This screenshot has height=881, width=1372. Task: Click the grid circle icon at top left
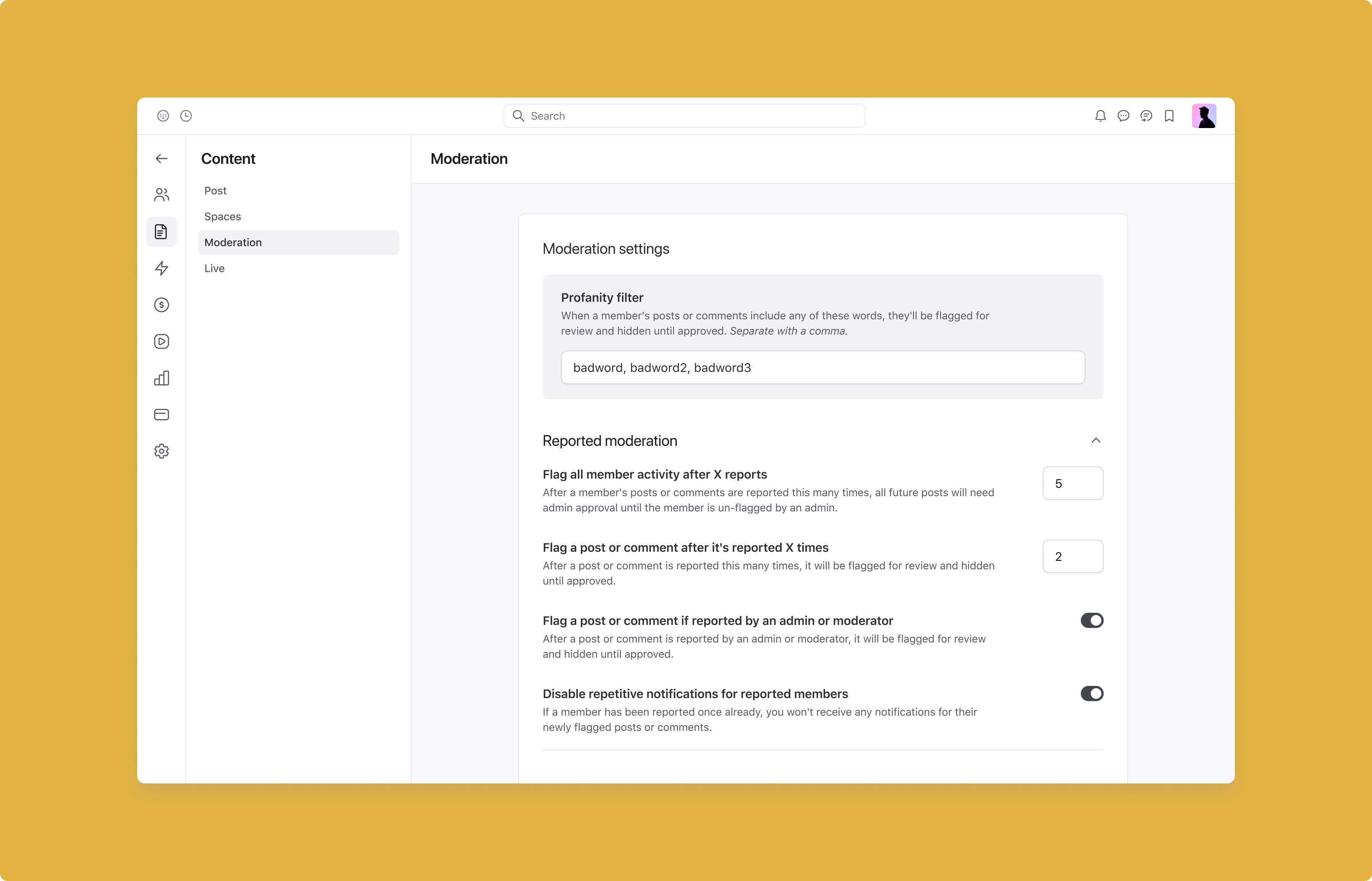coord(163,116)
